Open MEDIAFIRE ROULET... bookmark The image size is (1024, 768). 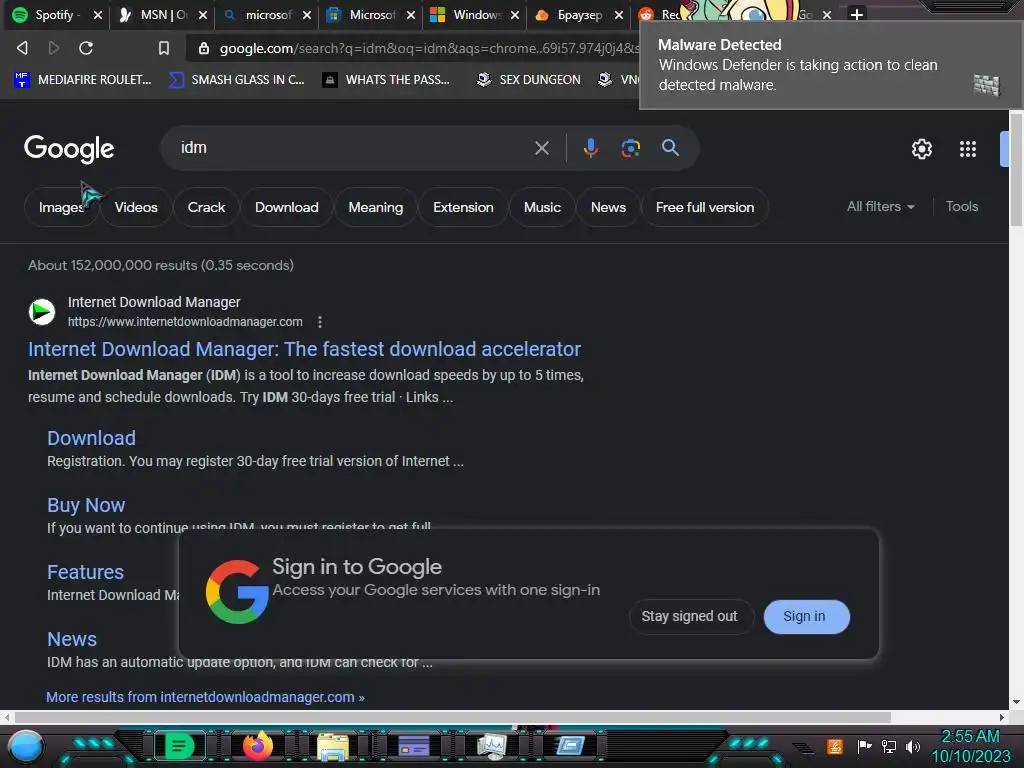click(83, 80)
